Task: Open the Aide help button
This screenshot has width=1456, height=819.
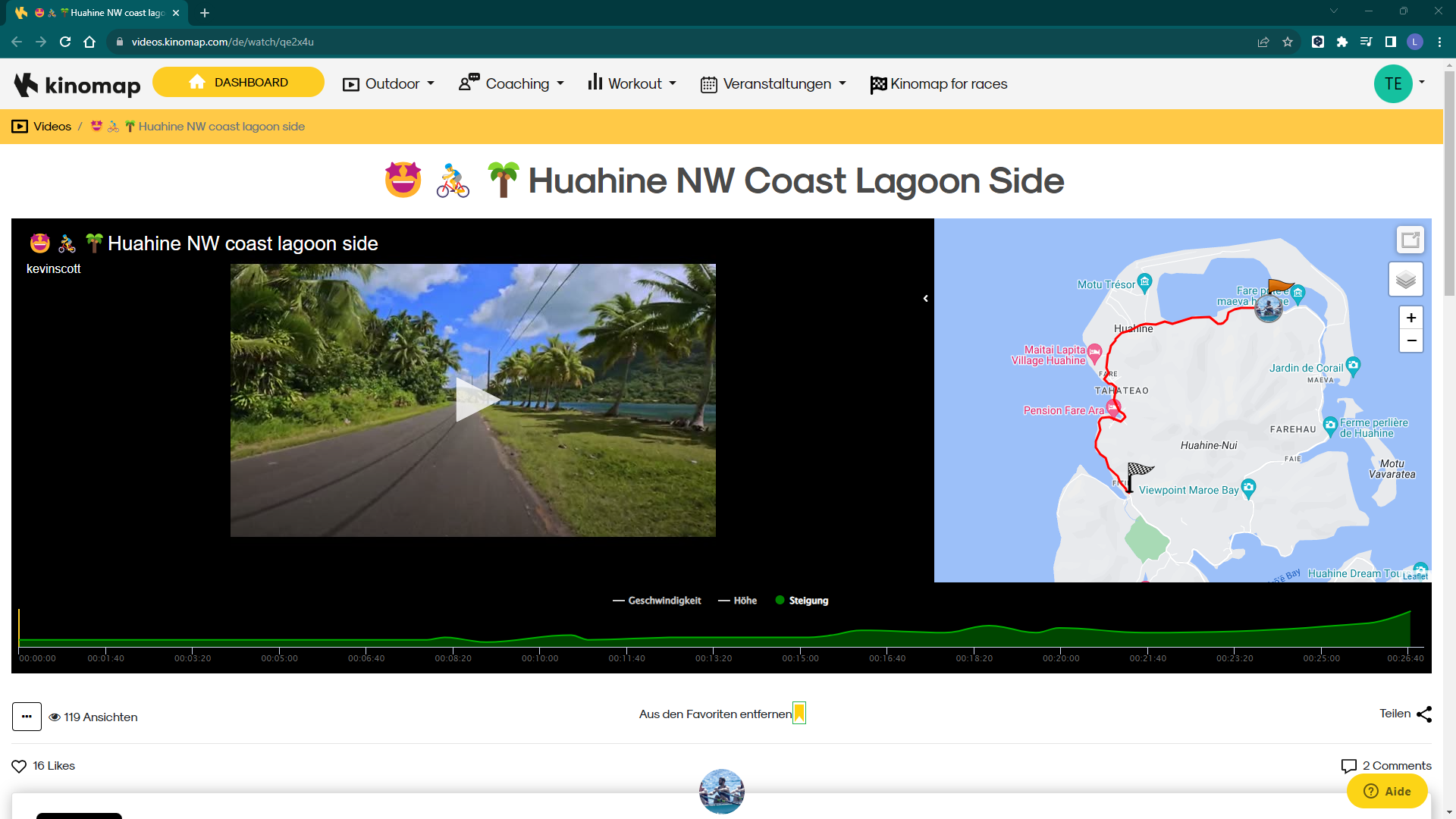Action: [x=1387, y=792]
